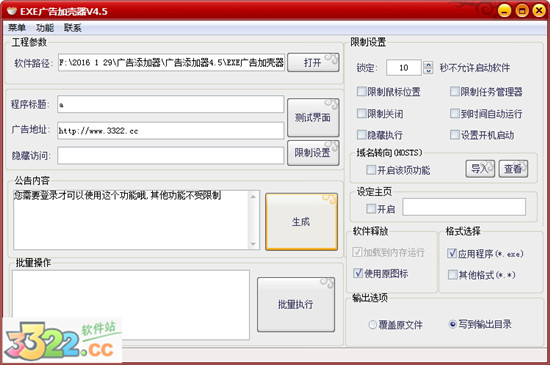The image size is (550, 365).
Task: Minimize the EXE广告加壳器 window
Action: click(x=504, y=11)
